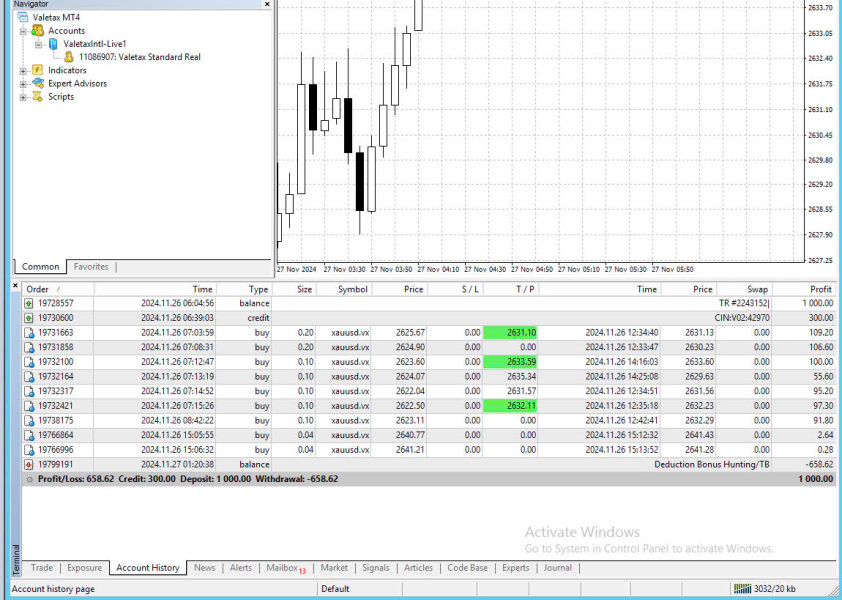
Task: Open the Experts tab
Action: [x=516, y=568]
